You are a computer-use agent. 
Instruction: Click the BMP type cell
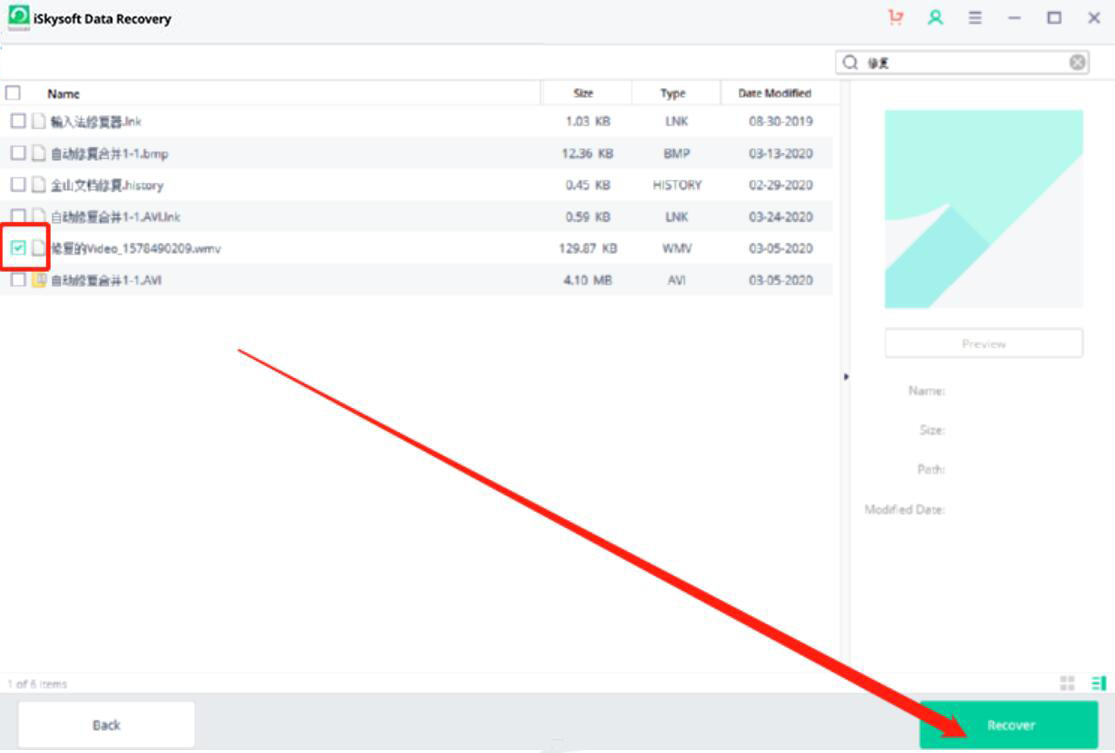tap(677, 153)
